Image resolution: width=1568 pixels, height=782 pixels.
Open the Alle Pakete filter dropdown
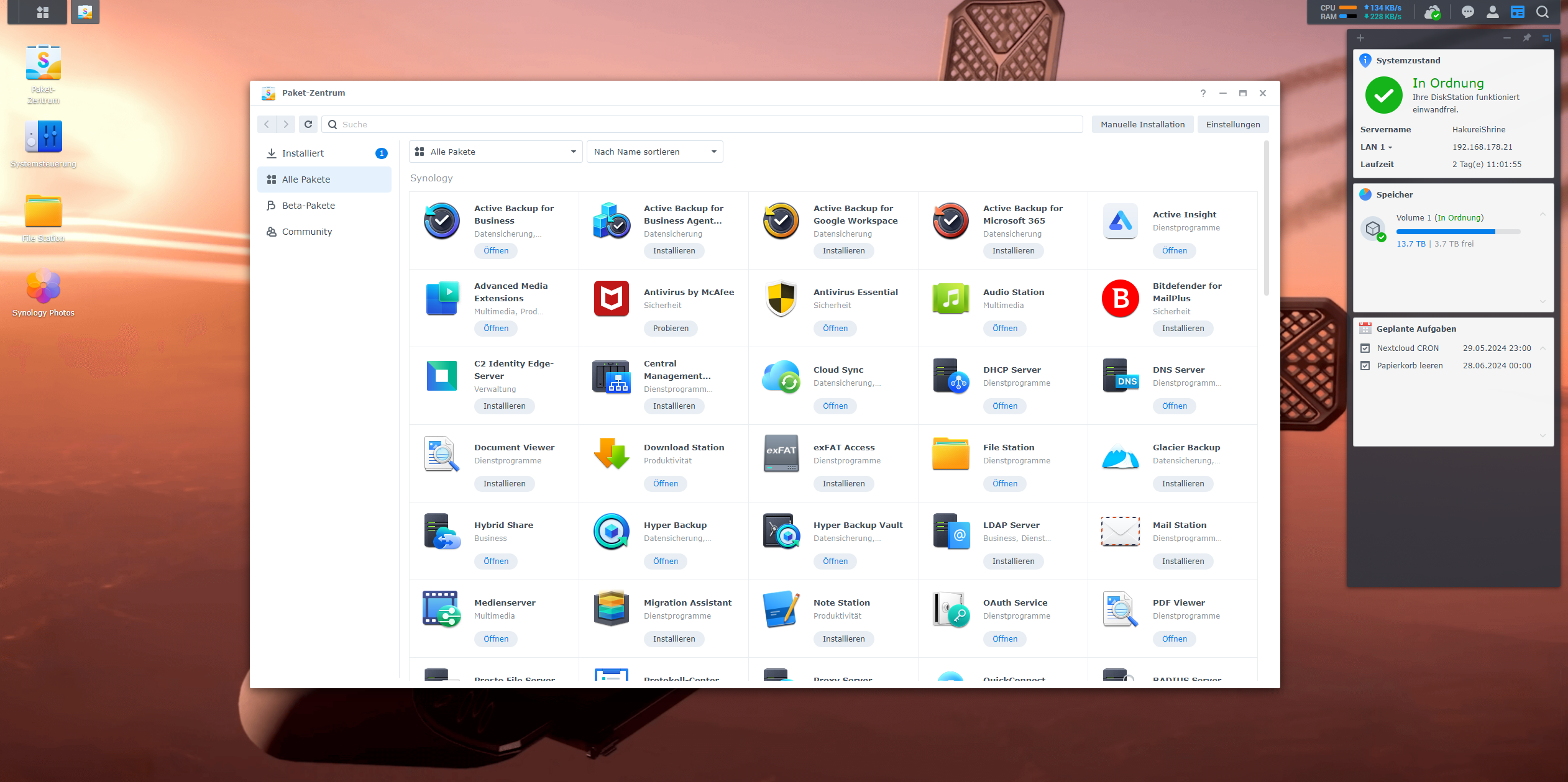point(495,152)
